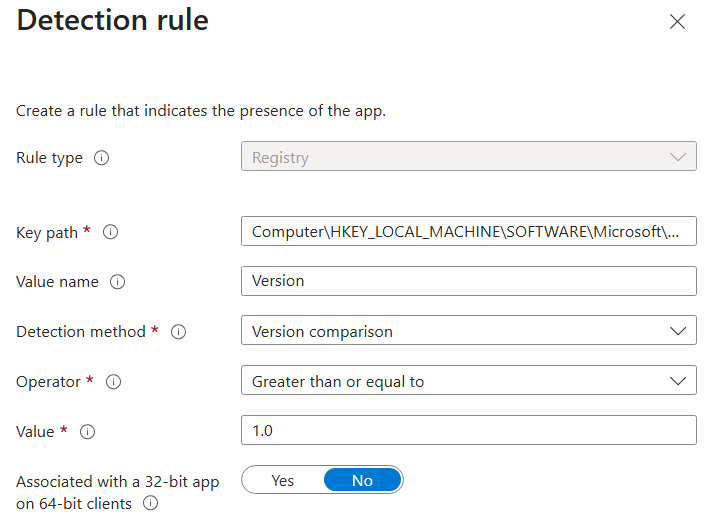Click the info icon beside Value
The image size is (711, 520).
coord(88,432)
